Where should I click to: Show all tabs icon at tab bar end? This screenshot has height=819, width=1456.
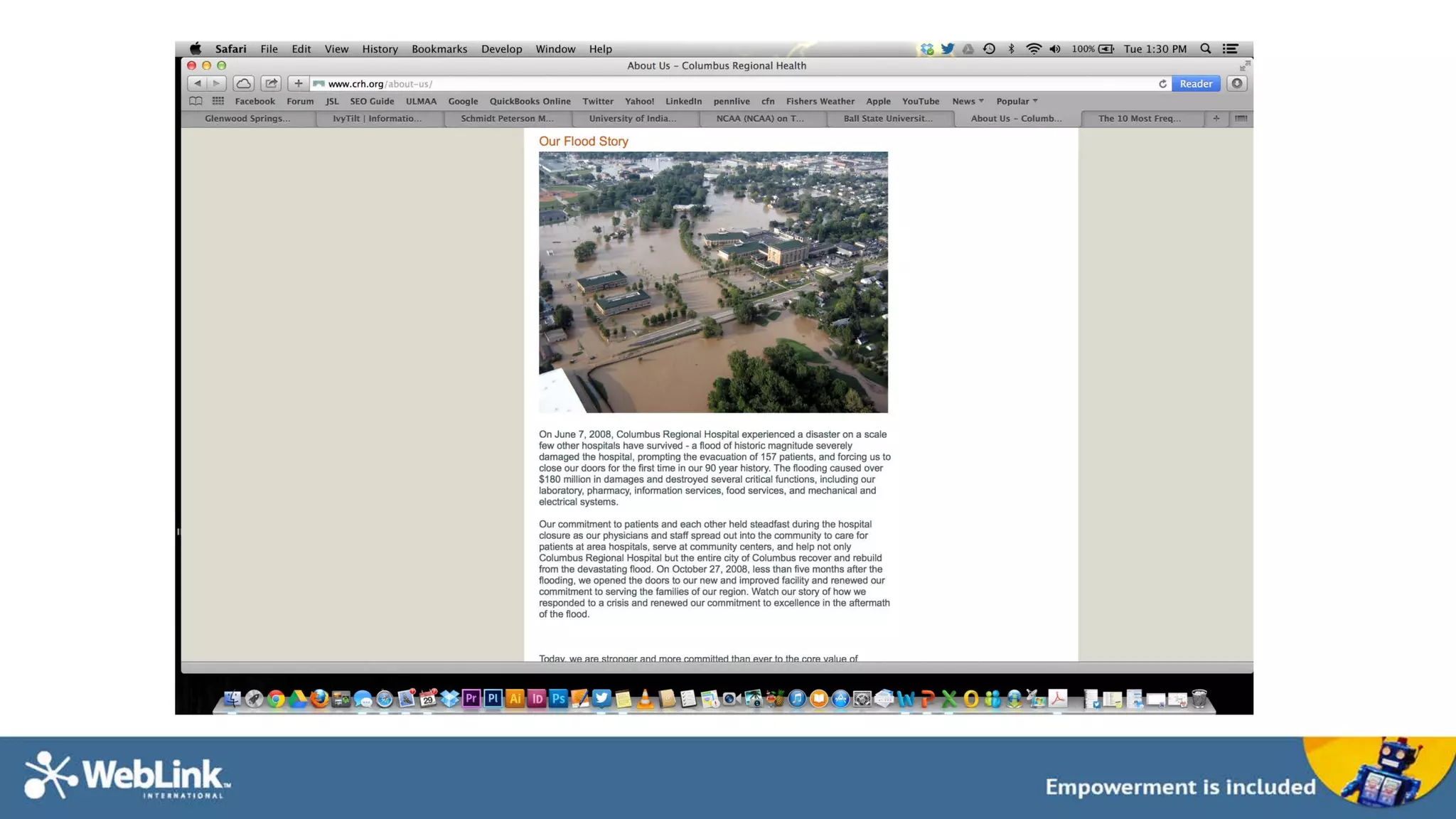(x=1241, y=119)
